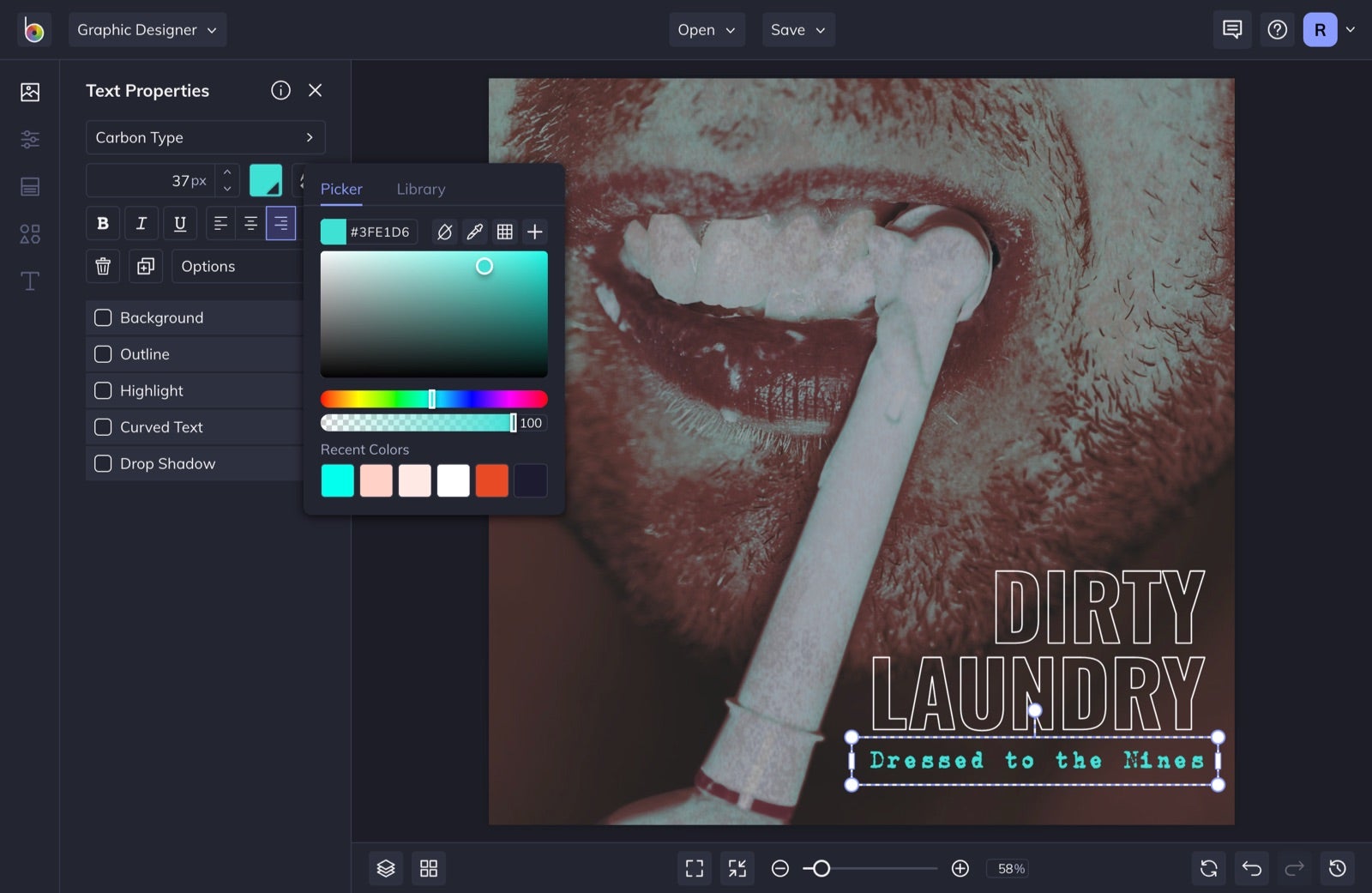Duplicate the text using the copy icon
1372x893 pixels.
[145, 266]
